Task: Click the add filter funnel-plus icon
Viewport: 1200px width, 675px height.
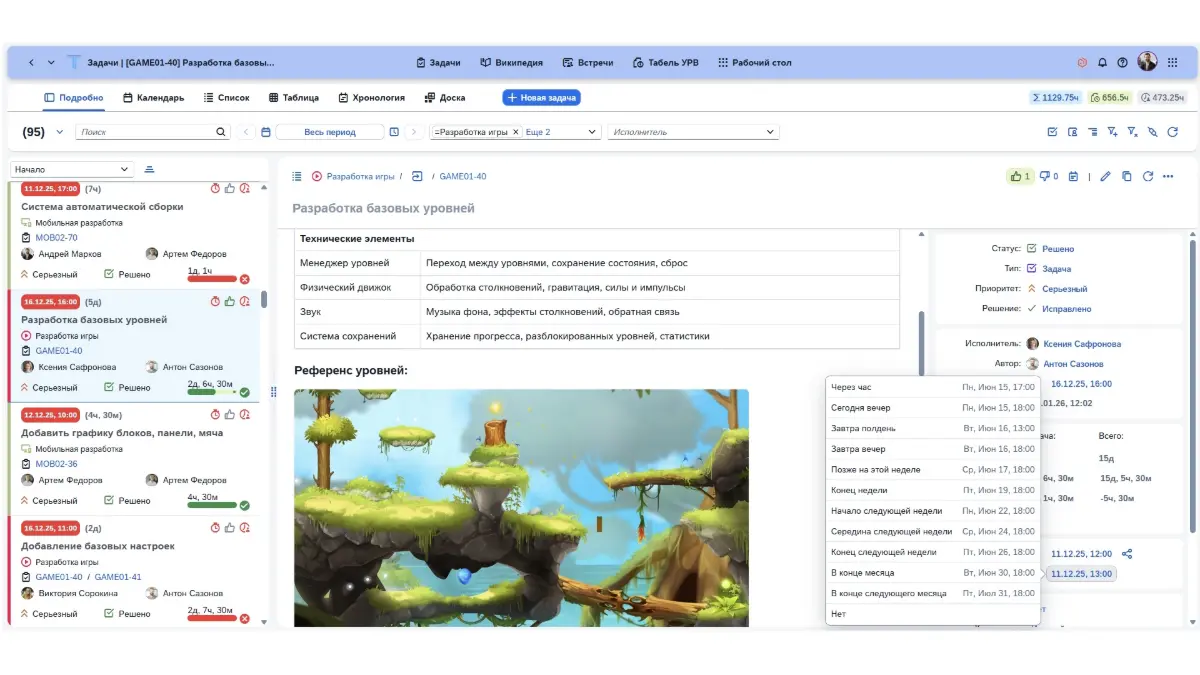Action: (x=1112, y=132)
